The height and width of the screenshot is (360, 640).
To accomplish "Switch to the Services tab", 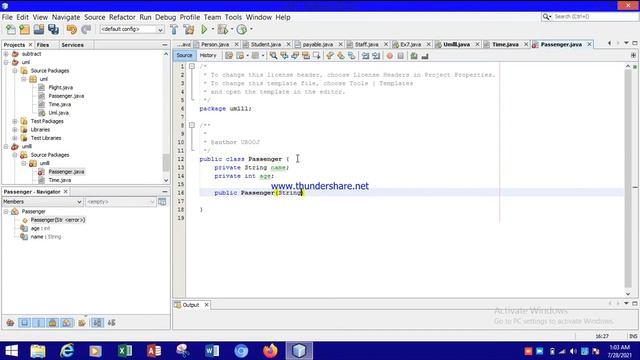I will coord(73,45).
